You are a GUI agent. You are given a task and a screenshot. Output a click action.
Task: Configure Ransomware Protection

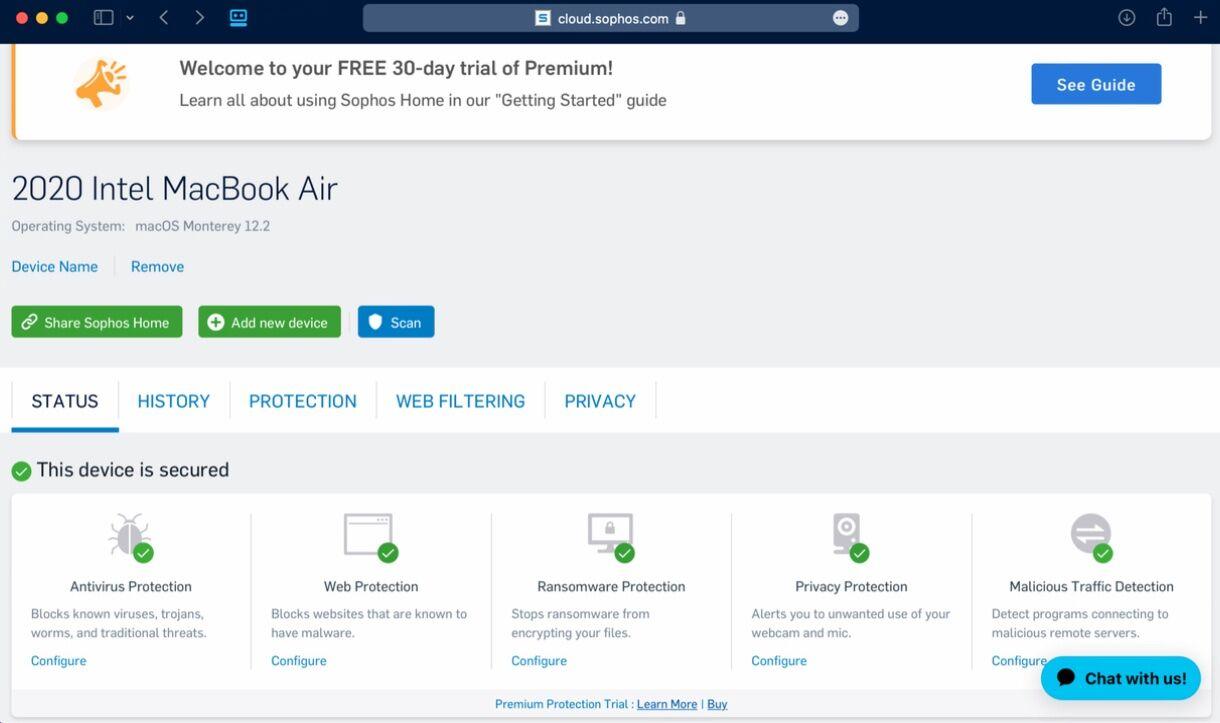(x=539, y=661)
